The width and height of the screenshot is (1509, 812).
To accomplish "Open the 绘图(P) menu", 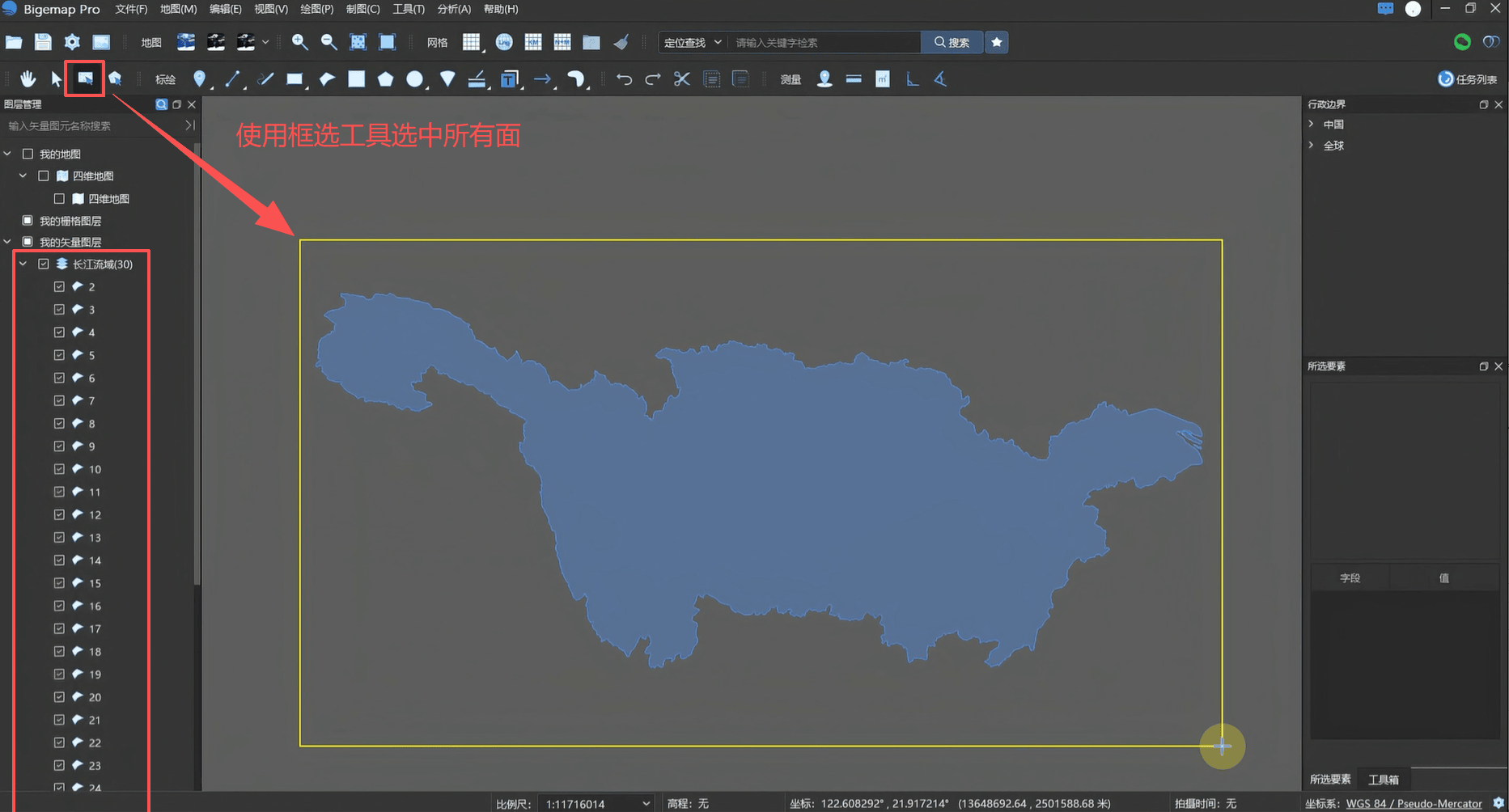I will (x=316, y=9).
